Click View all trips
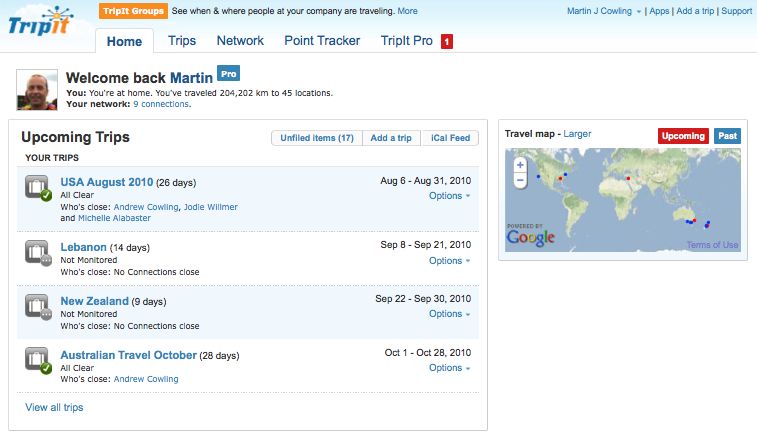This screenshot has height=438, width=757. pos(54,408)
